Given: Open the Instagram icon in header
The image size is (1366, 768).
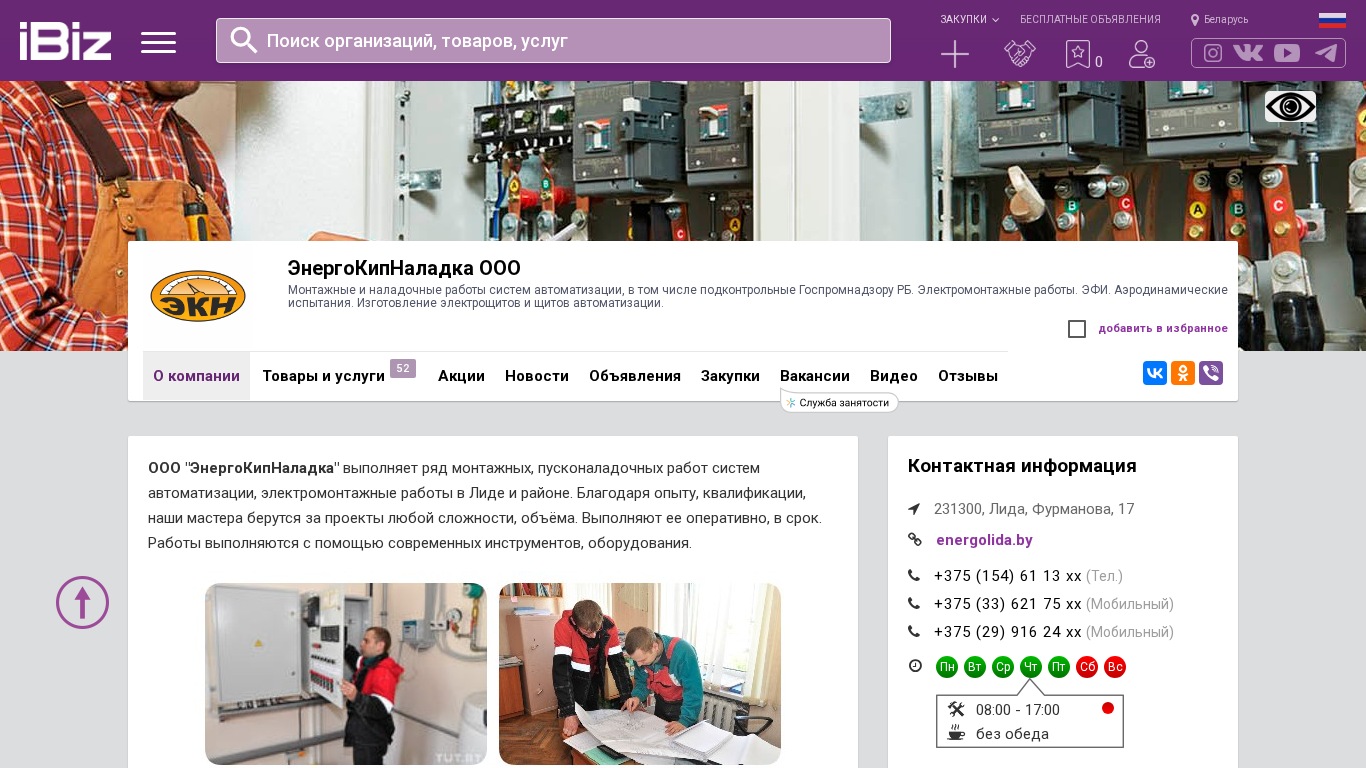Looking at the screenshot, I should 1213,53.
